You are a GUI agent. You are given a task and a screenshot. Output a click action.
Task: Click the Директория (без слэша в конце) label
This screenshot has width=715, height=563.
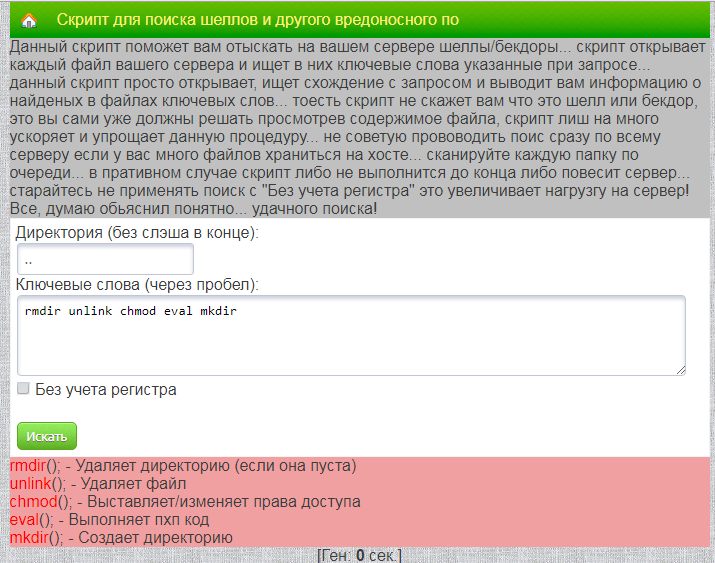click(x=137, y=232)
